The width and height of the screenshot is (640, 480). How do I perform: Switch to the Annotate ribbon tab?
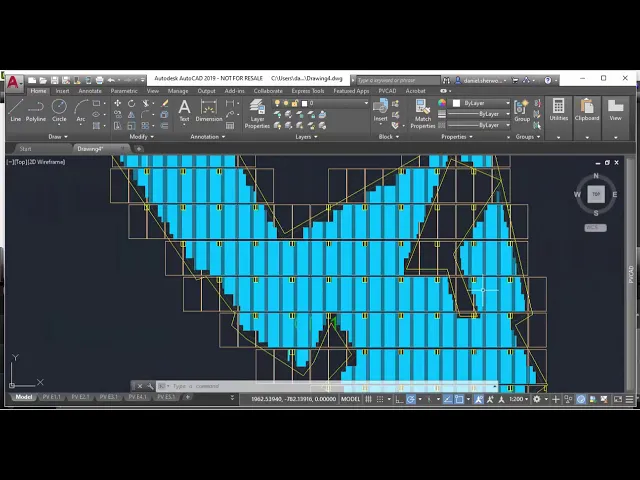click(x=90, y=91)
